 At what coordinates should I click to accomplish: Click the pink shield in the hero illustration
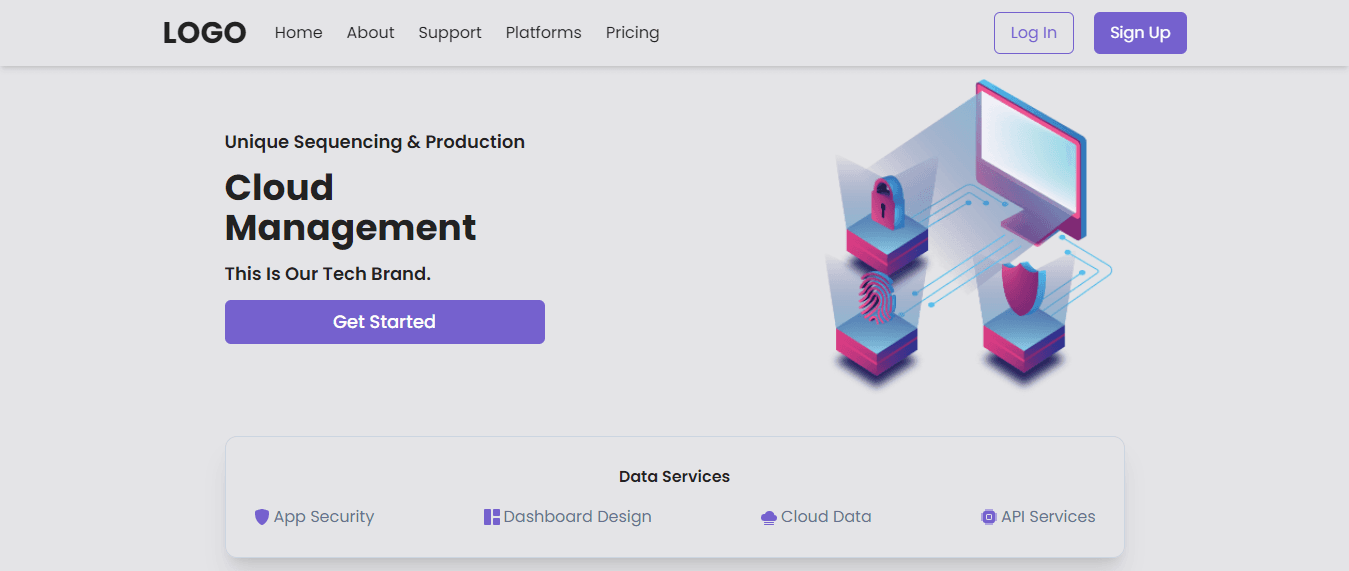point(1021,288)
